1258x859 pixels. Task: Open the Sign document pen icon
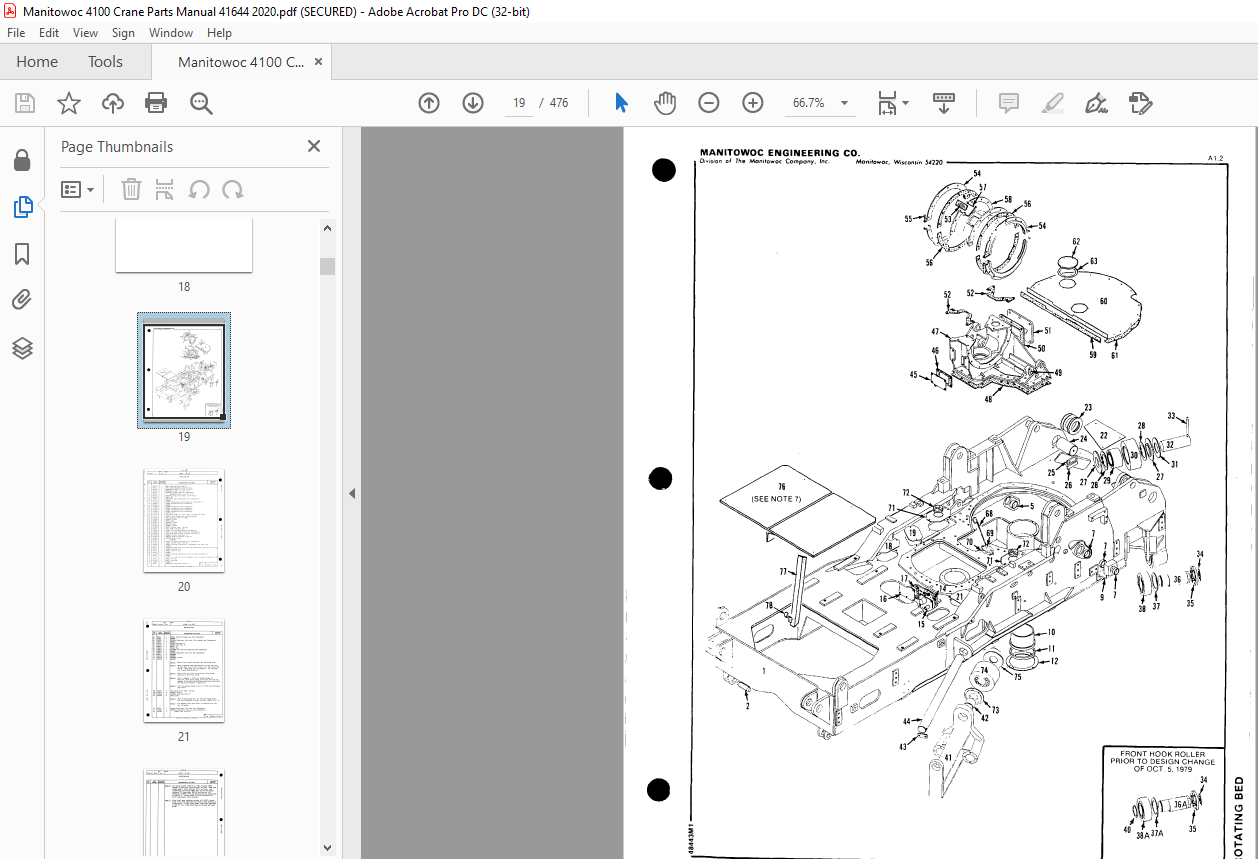point(1097,103)
